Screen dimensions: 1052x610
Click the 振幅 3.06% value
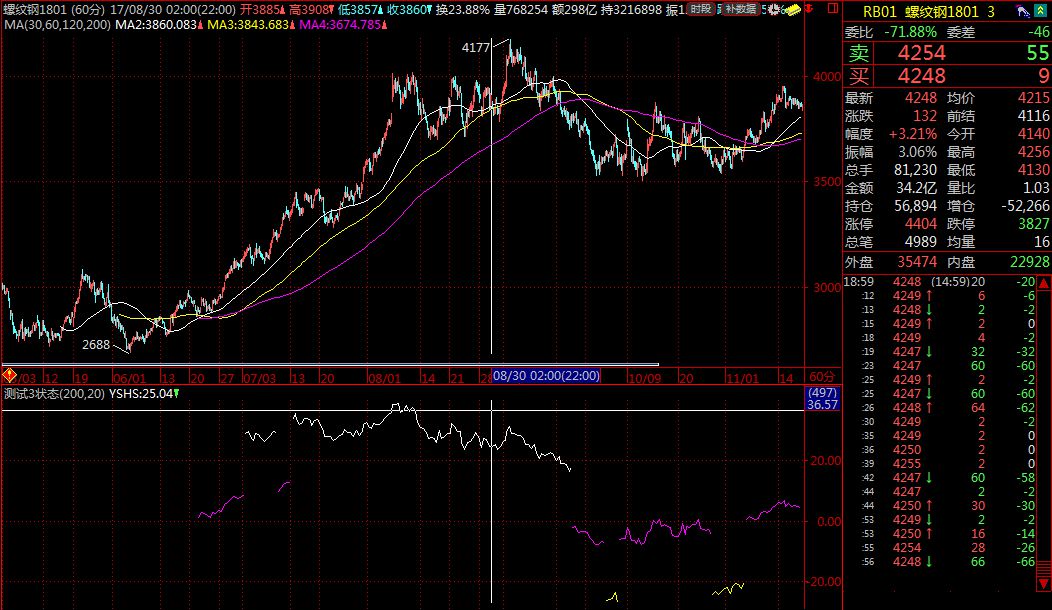(x=916, y=152)
